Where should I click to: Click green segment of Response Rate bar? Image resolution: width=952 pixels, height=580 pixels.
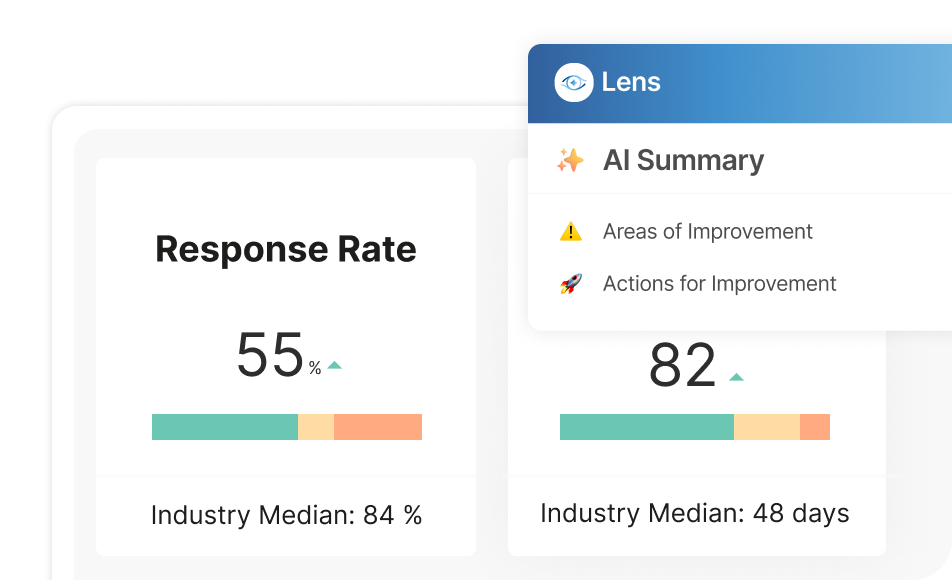pyautogui.click(x=225, y=427)
